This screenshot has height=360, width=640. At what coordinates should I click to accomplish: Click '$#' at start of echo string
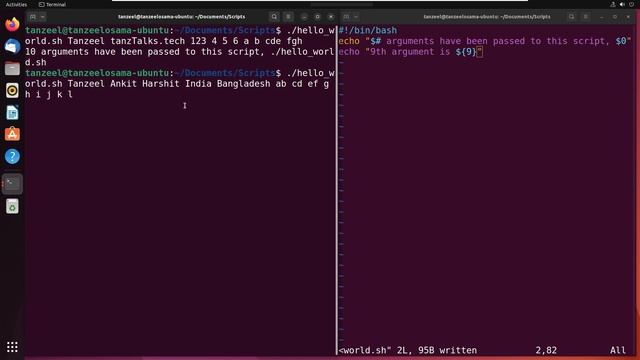(376, 41)
